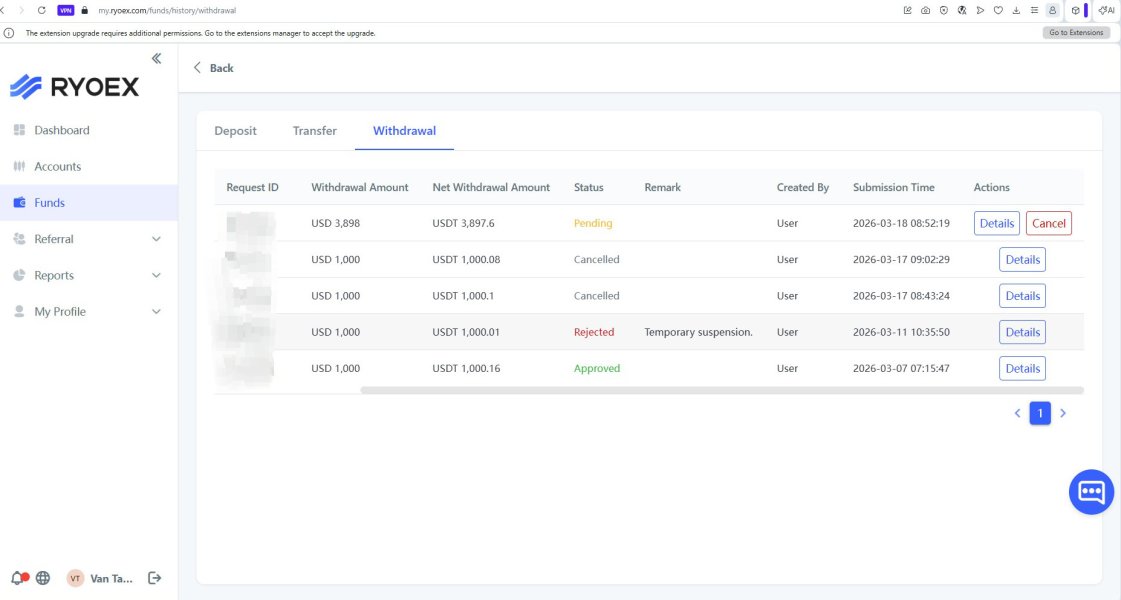Image resolution: width=1121 pixels, height=600 pixels.
Task: Open the live chat bubble icon
Action: [x=1091, y=492]
